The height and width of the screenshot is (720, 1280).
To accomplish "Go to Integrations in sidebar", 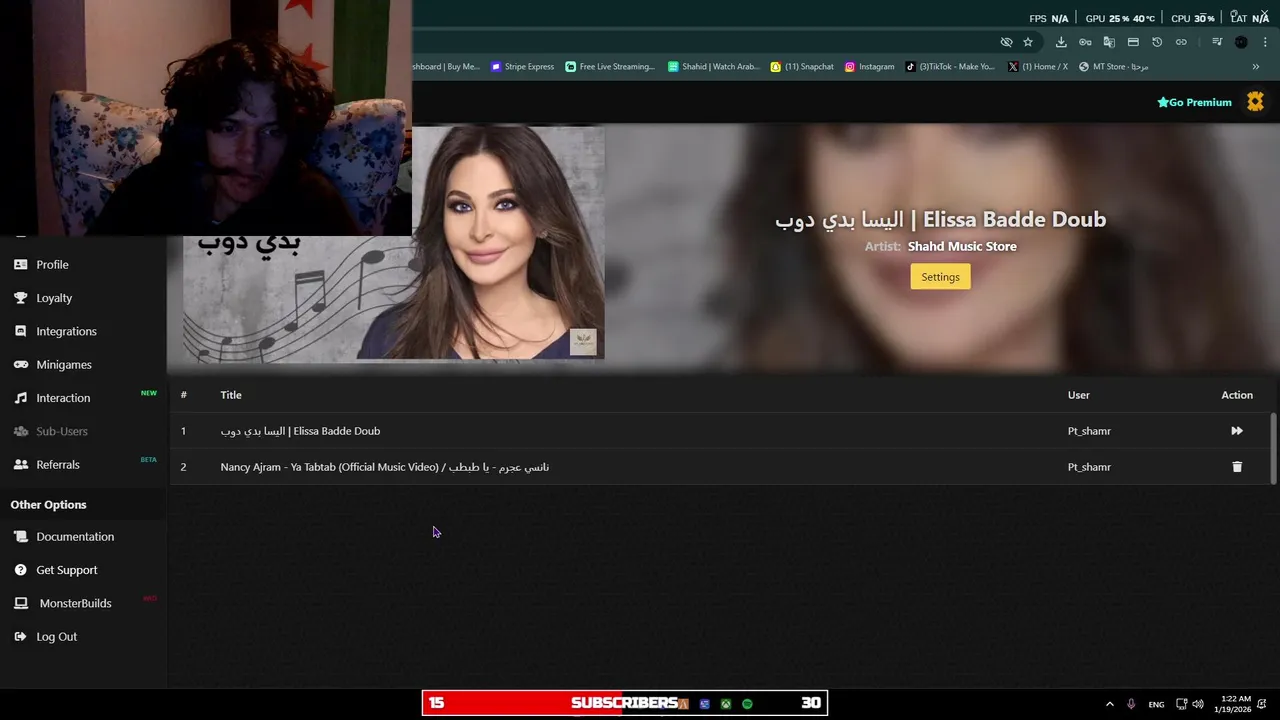I will tap(66, 331).
